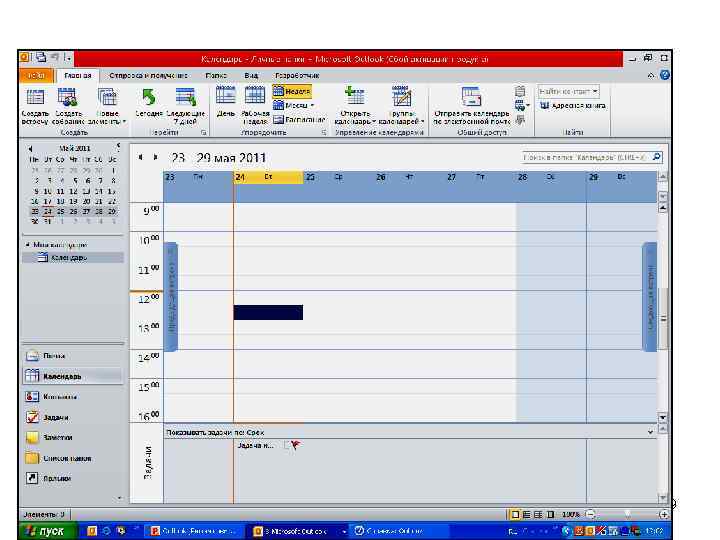The image size is (720, 540).
Task: Open the Открыть календарь dropdown
Action: (x=355, y=106)
